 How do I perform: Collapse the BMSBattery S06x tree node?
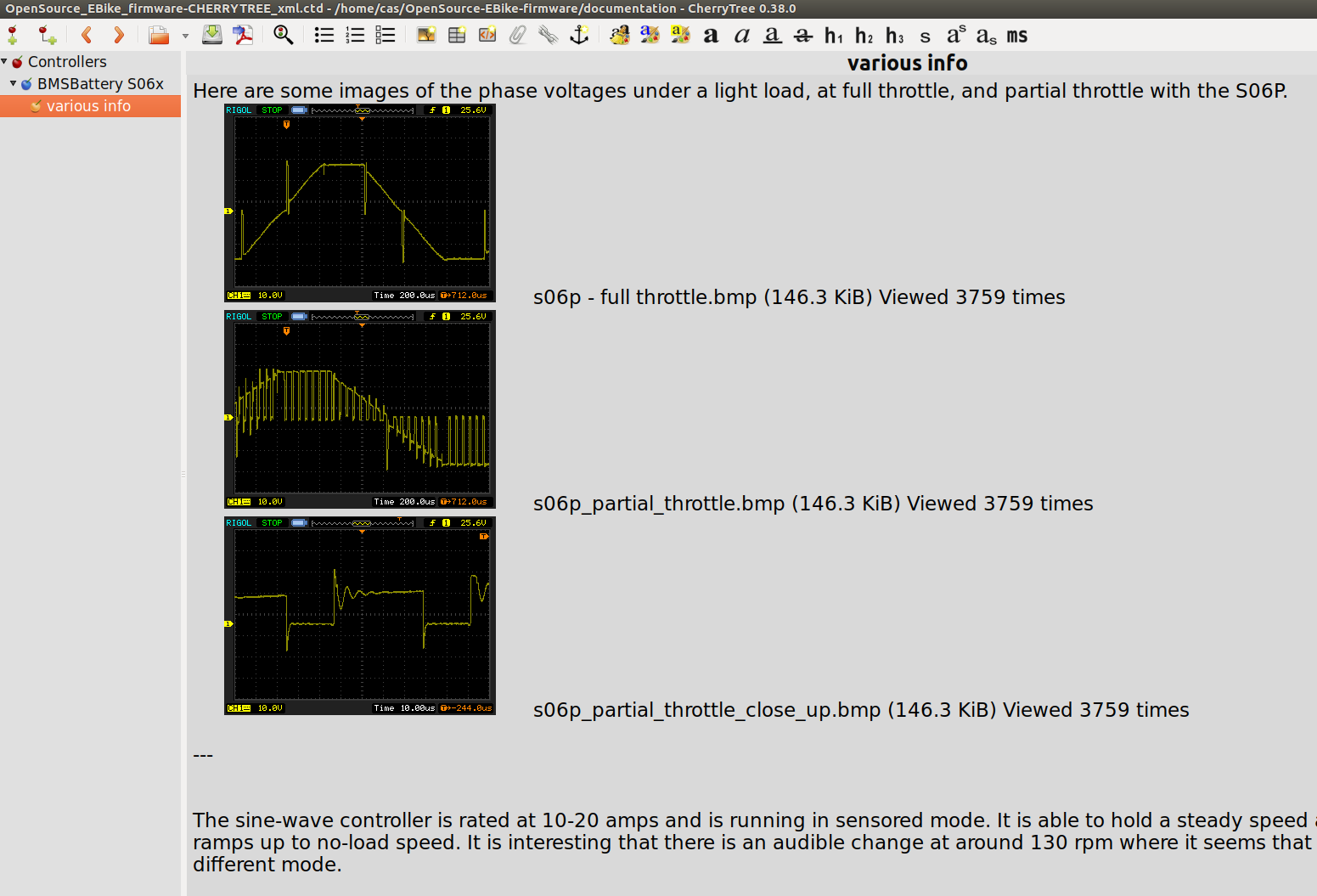point(14,83)
